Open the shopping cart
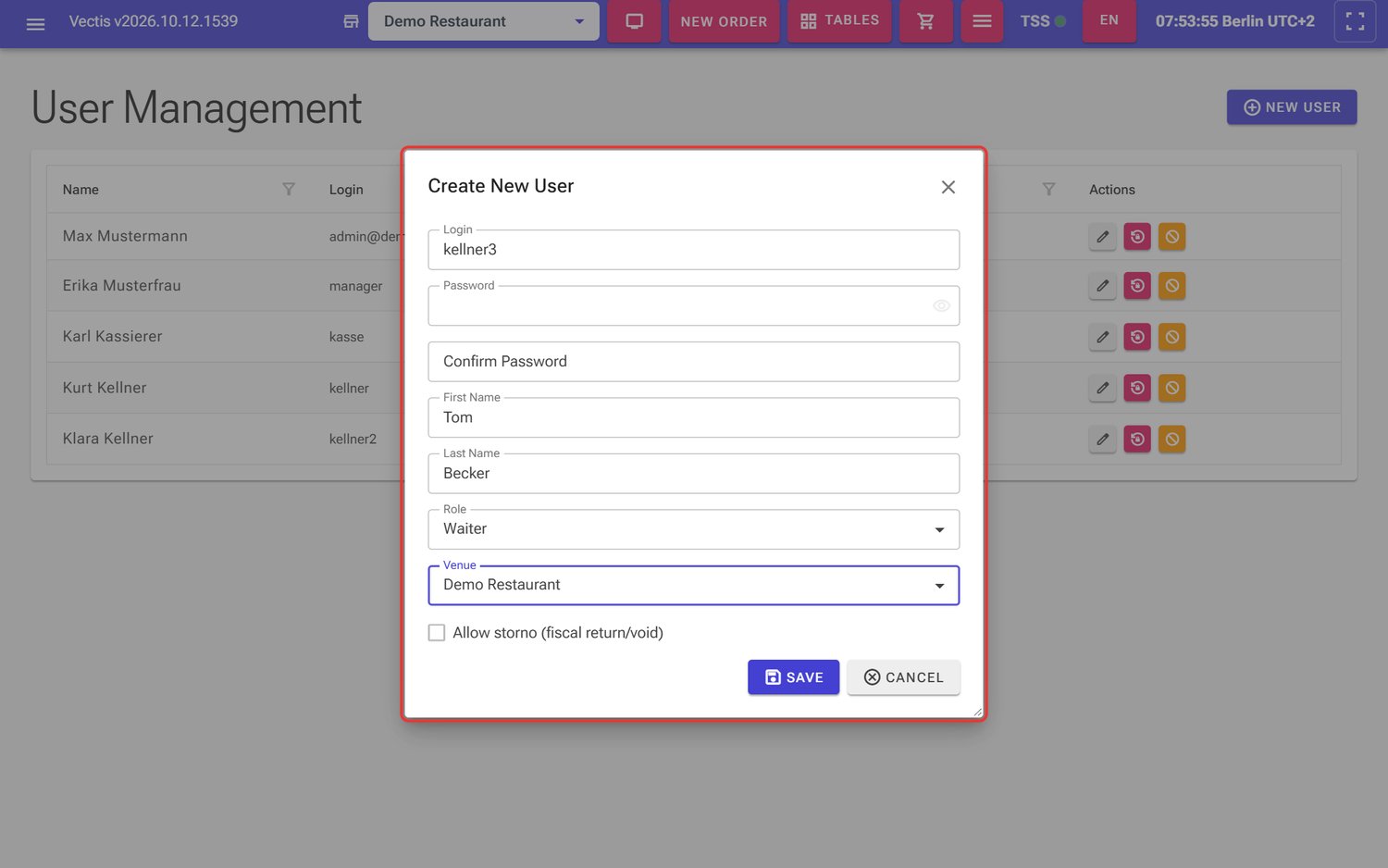The width and height of the screenshot is (1388, 868). (x=925, y=21)
